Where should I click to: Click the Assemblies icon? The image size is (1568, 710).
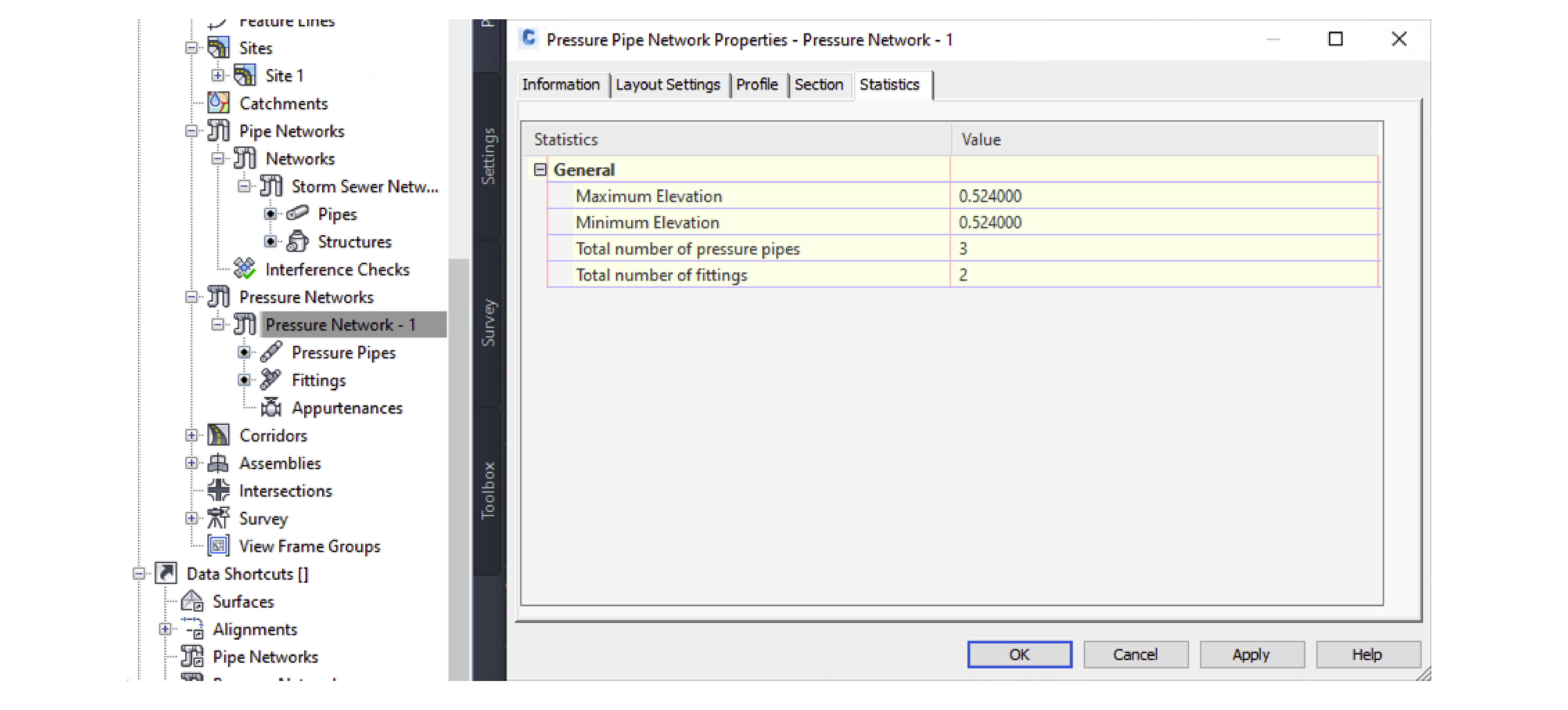click(218, 463)
